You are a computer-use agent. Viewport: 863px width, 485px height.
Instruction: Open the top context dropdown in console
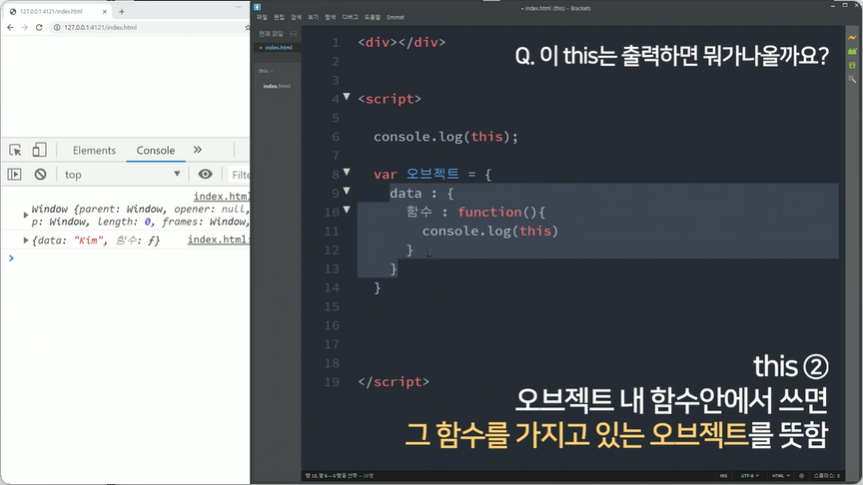(122, 175)
